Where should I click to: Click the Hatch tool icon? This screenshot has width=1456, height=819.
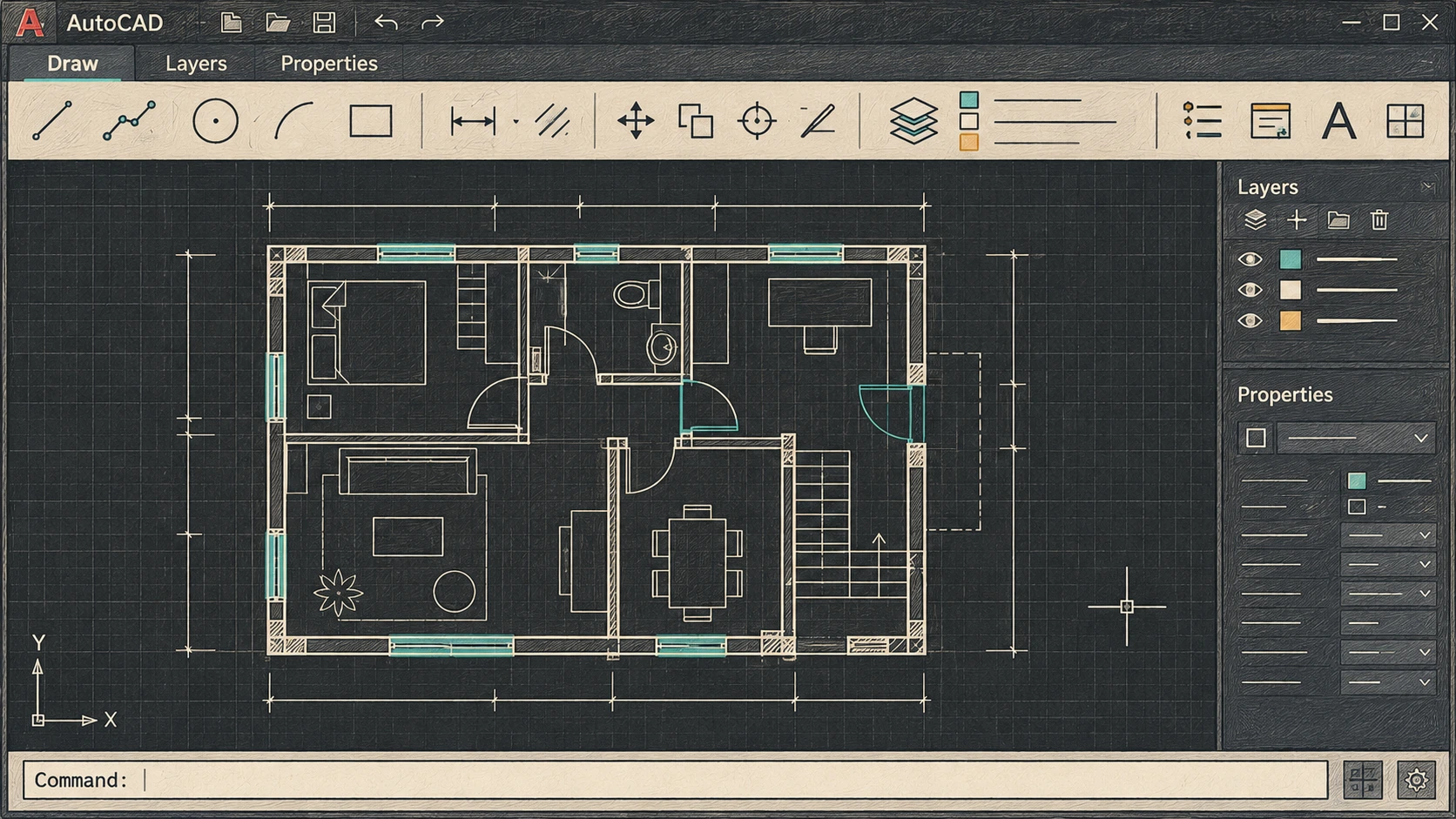552,121
